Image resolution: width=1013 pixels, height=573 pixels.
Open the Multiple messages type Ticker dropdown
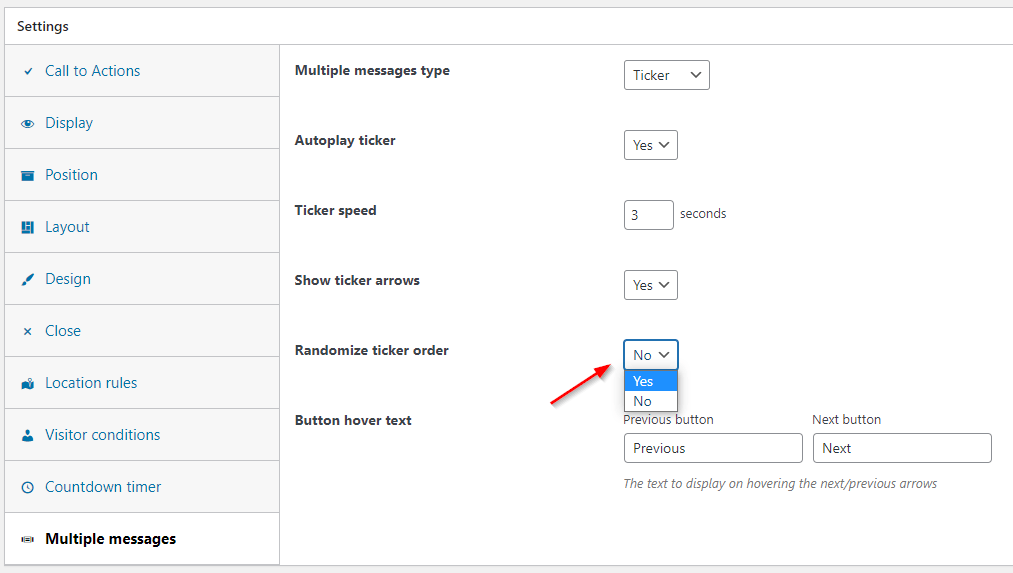click(667, 75)
